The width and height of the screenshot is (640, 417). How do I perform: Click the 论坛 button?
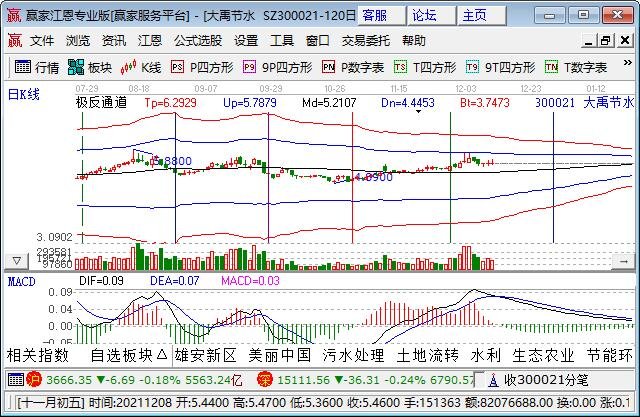(x=432, y=16)
